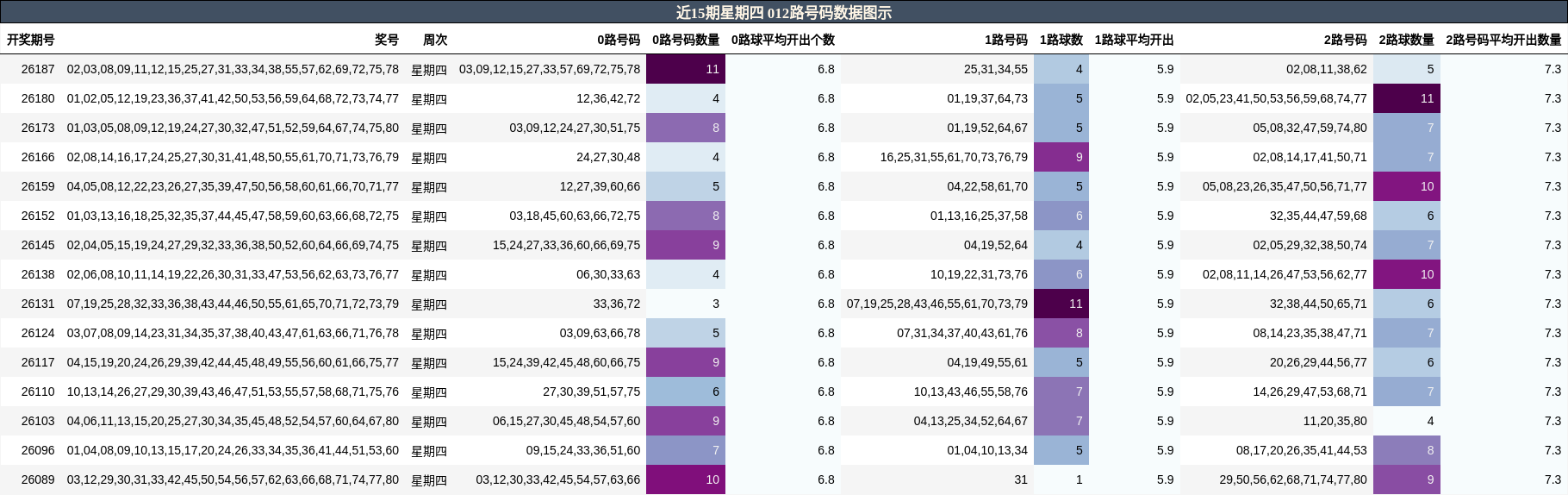
Task: Click 1路号码 cell 25,31,34,55
Action: tap(996, 69)
